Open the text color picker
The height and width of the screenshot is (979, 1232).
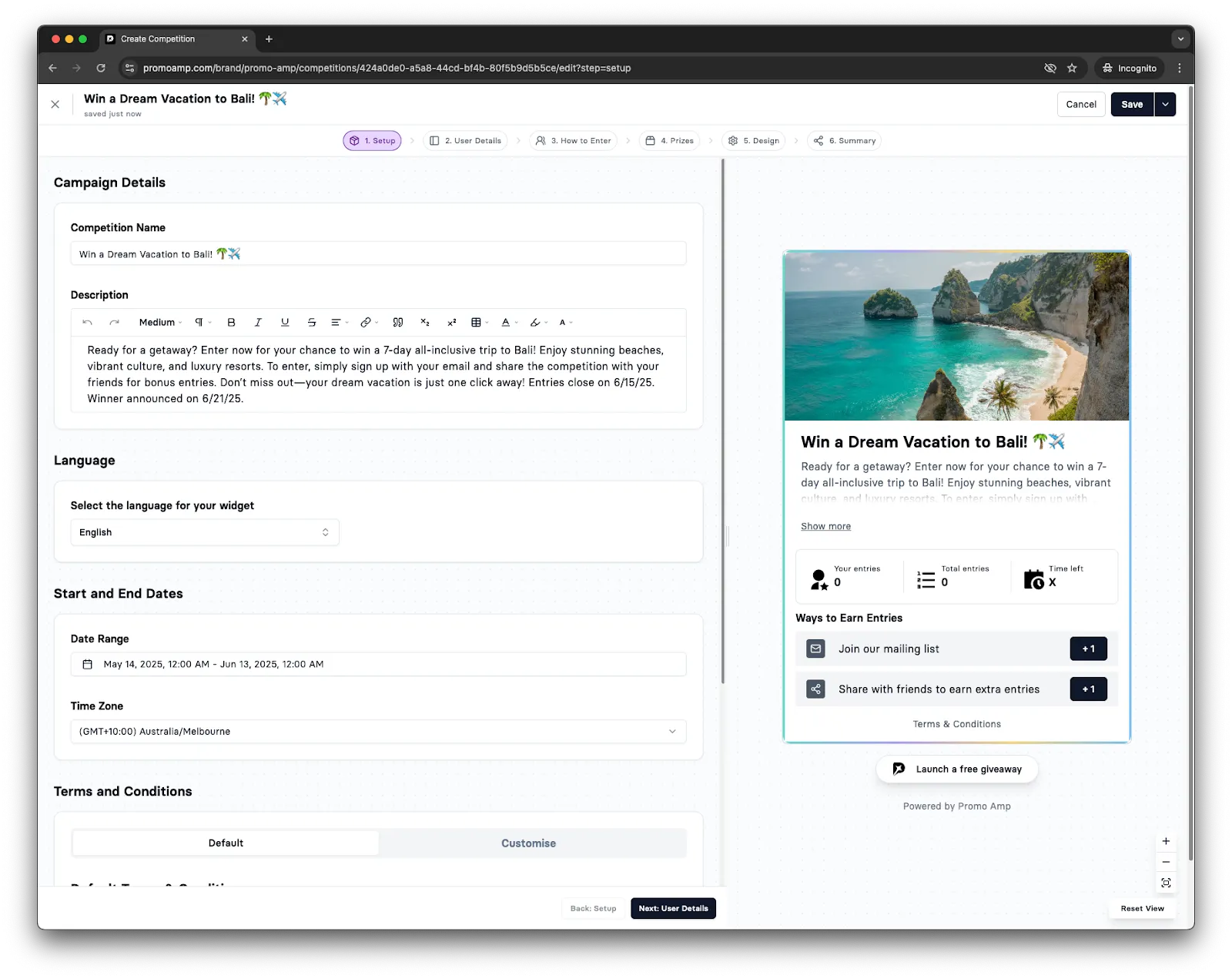(x=508, y=323)
